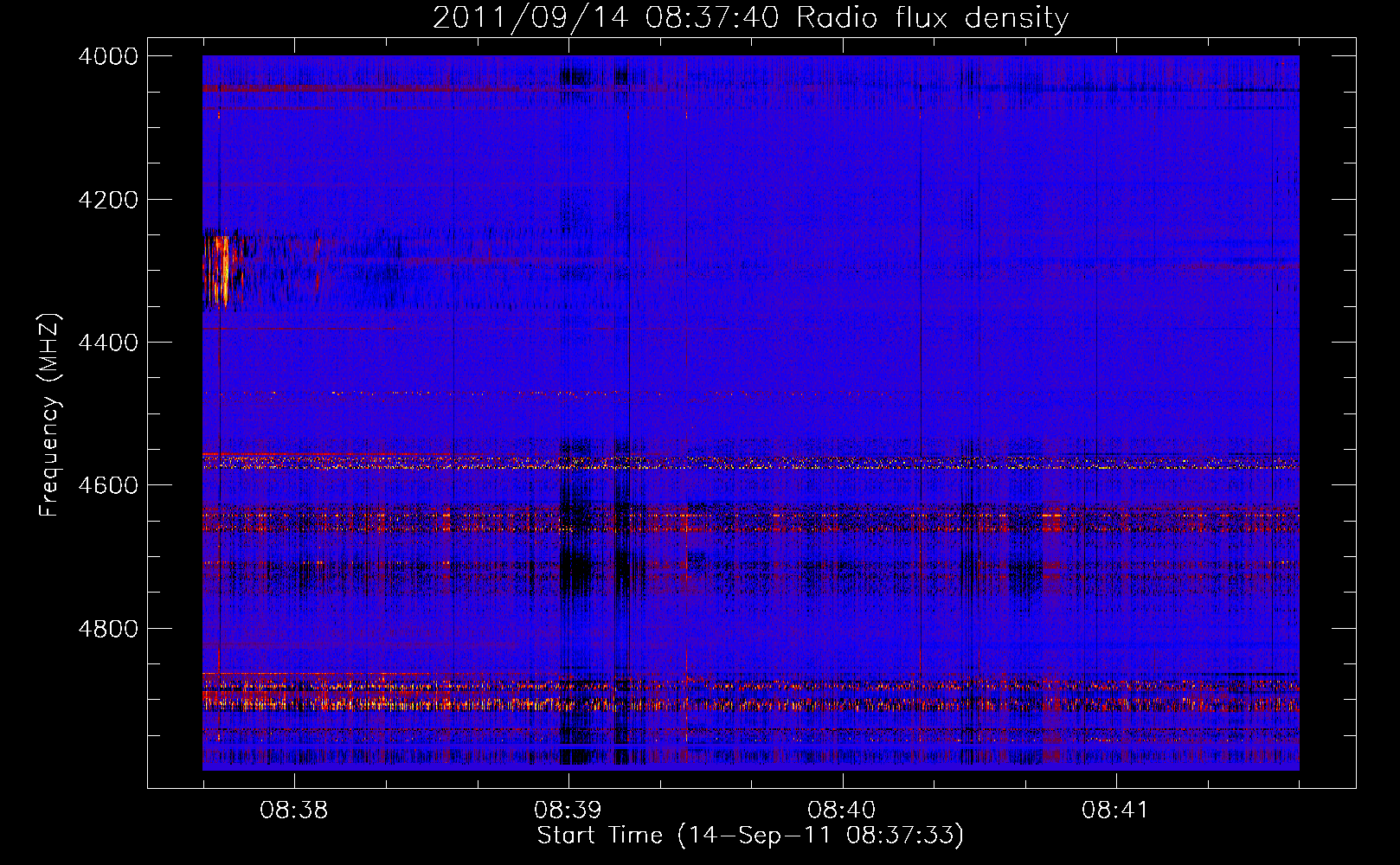Click the 4000 frequency tick label
The image size is (1400, 865).
coord(108,56)
